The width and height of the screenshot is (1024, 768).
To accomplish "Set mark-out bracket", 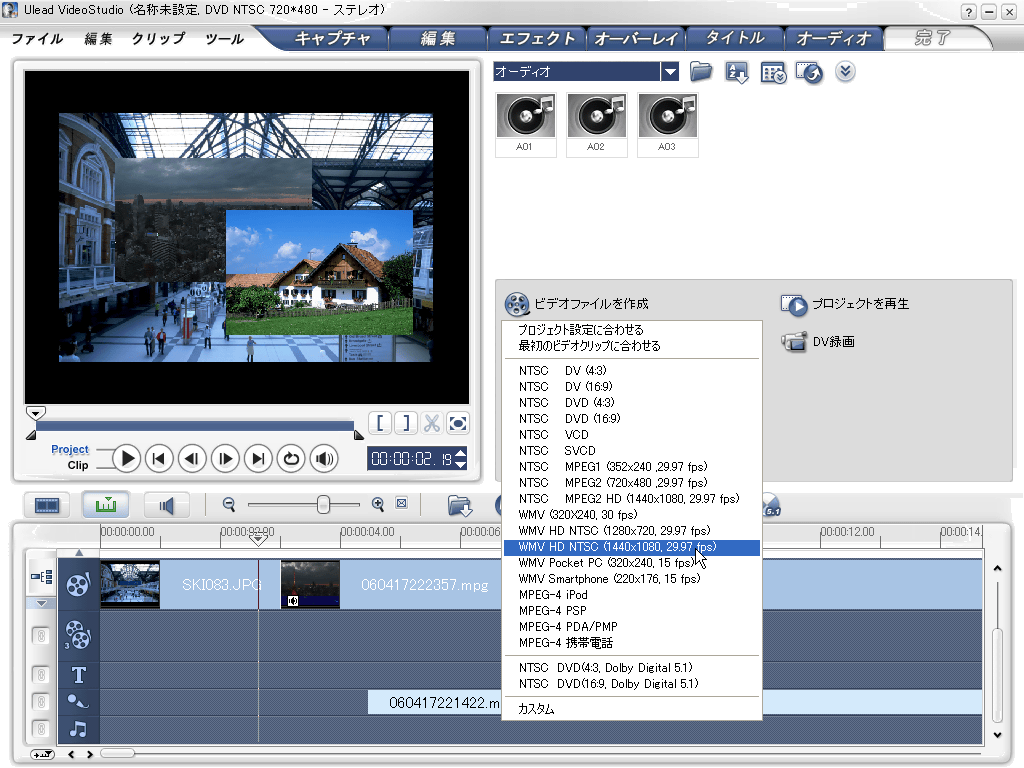I will pos(406,423).
